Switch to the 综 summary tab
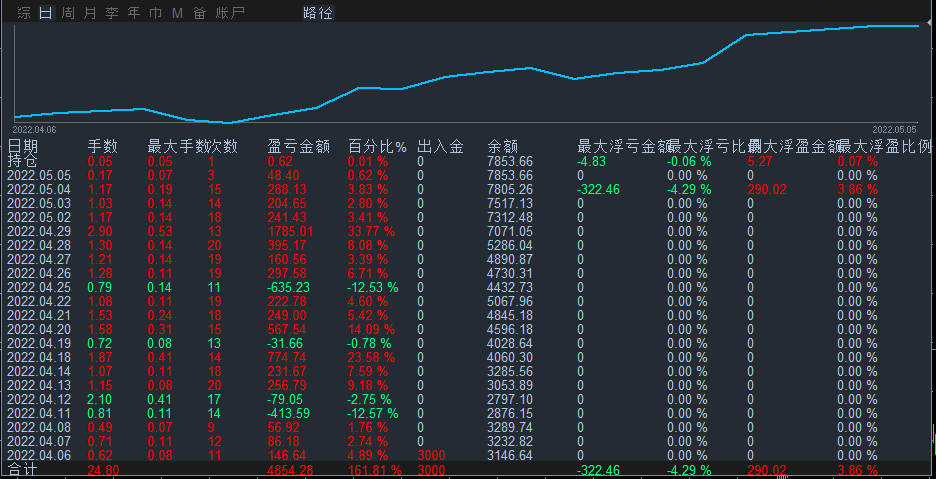The image size is (936, 479). pyautogui.click(x=24, y=13)
